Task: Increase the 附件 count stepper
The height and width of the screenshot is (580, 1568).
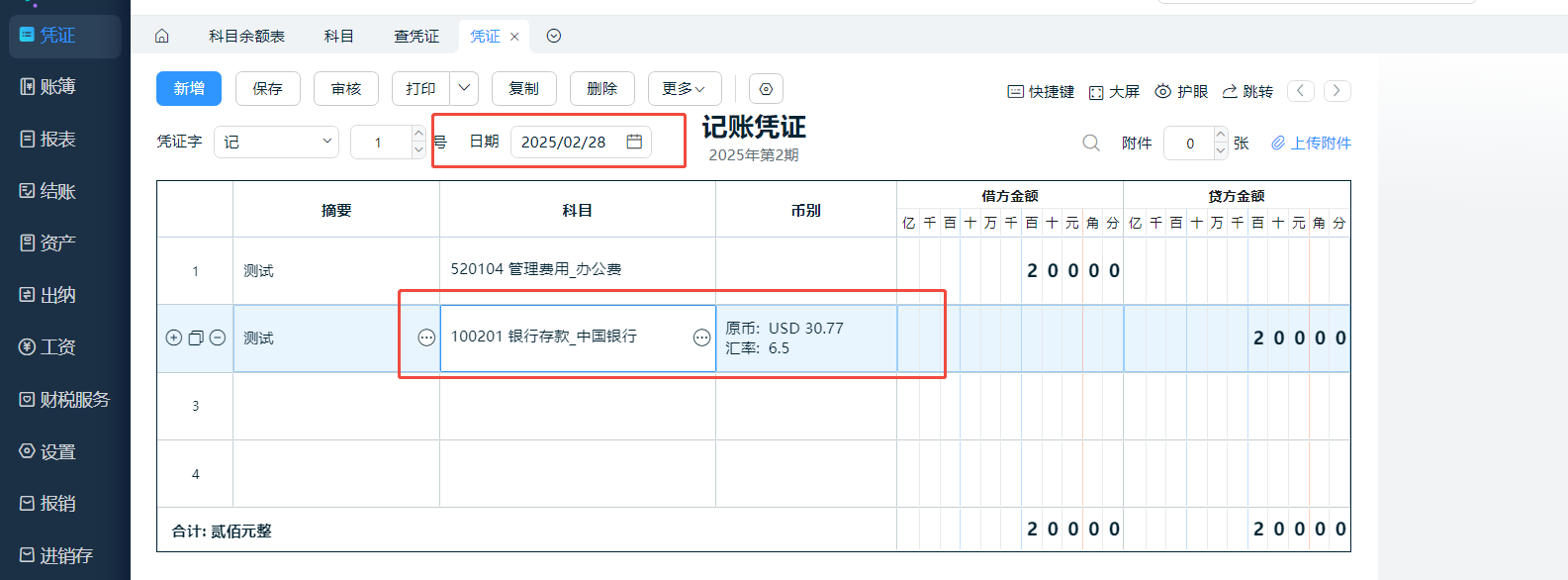Action: tap(1220, 135)
